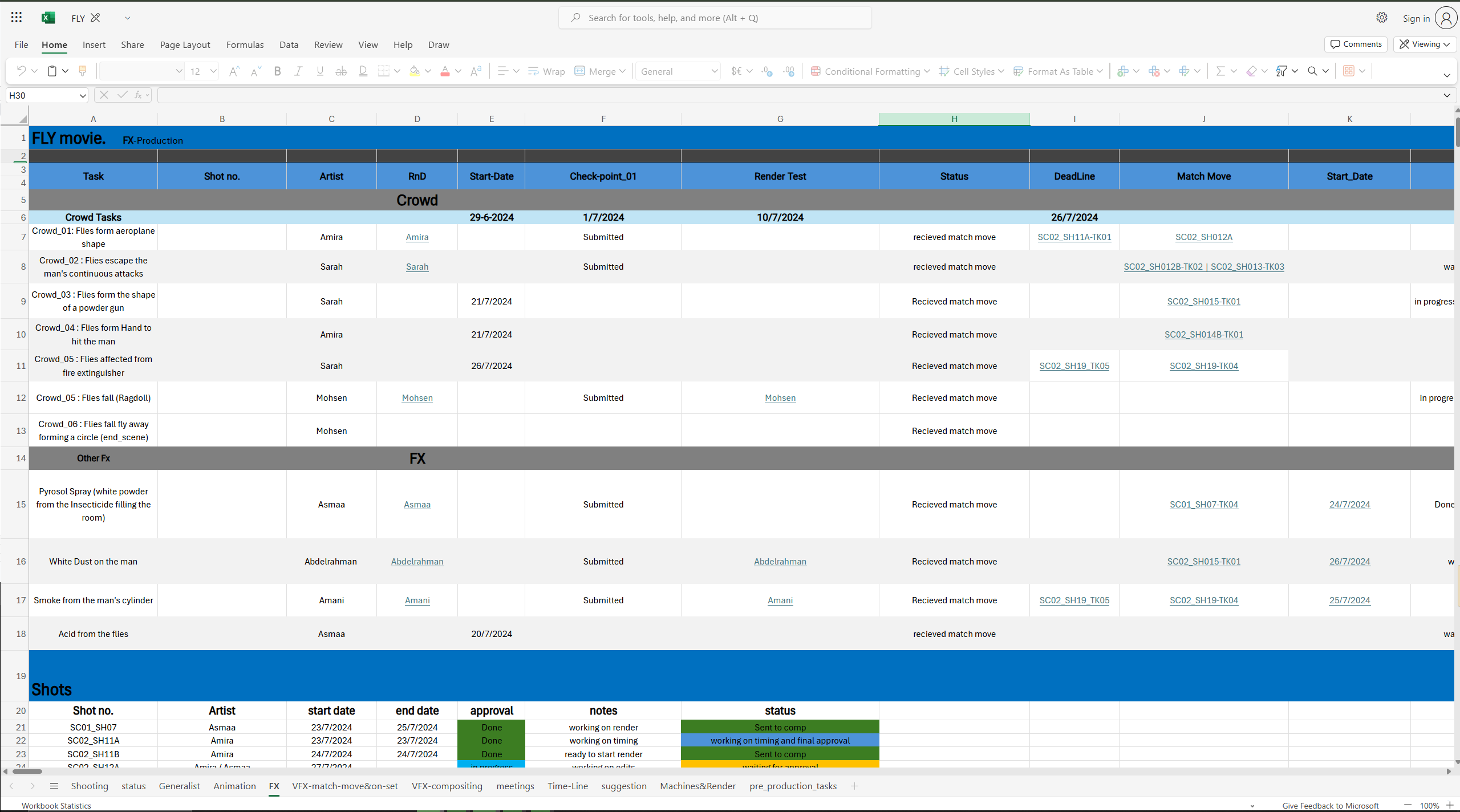This screenshot has height=812, width=1460.
Task: Click the Italic formatting icon
Action: click(x=298, y=71)
